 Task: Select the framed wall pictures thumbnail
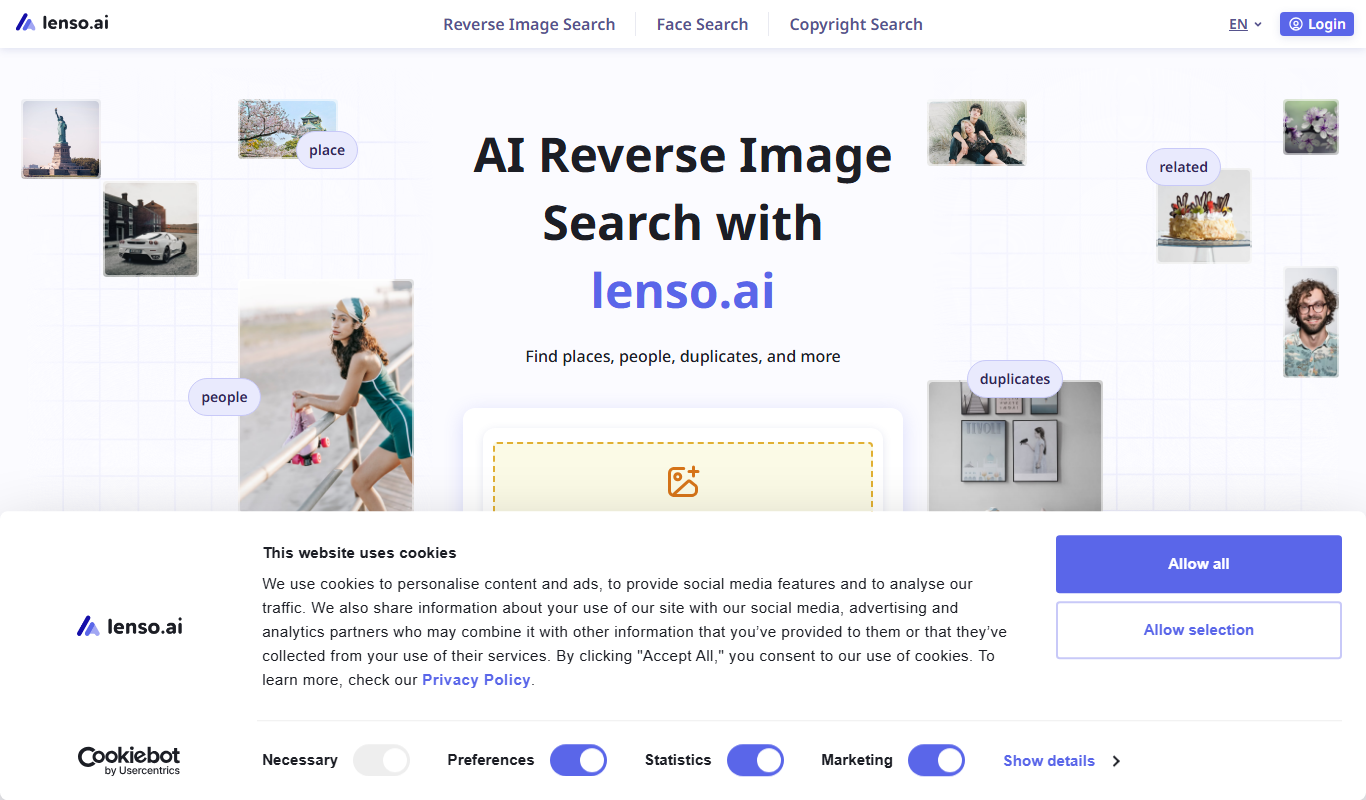[x=1015, y=446]
